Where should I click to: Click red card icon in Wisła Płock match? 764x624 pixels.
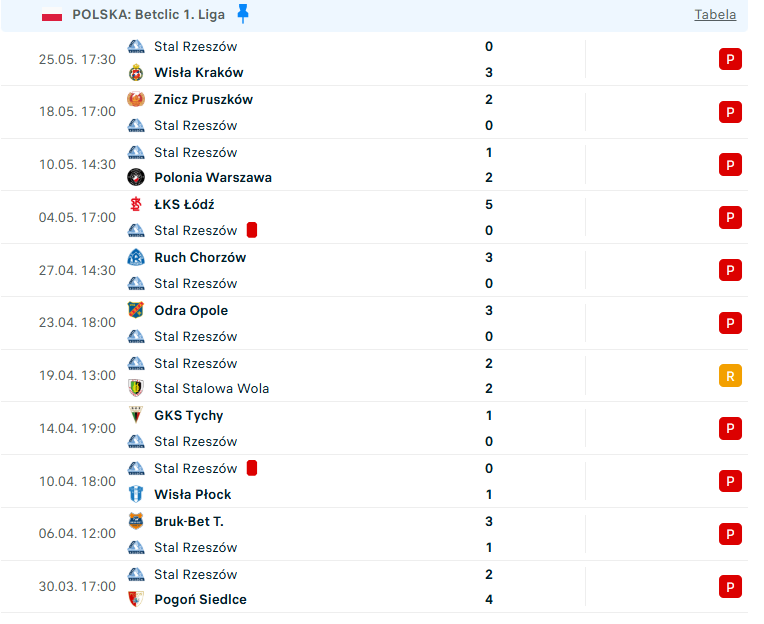[252, 468]
